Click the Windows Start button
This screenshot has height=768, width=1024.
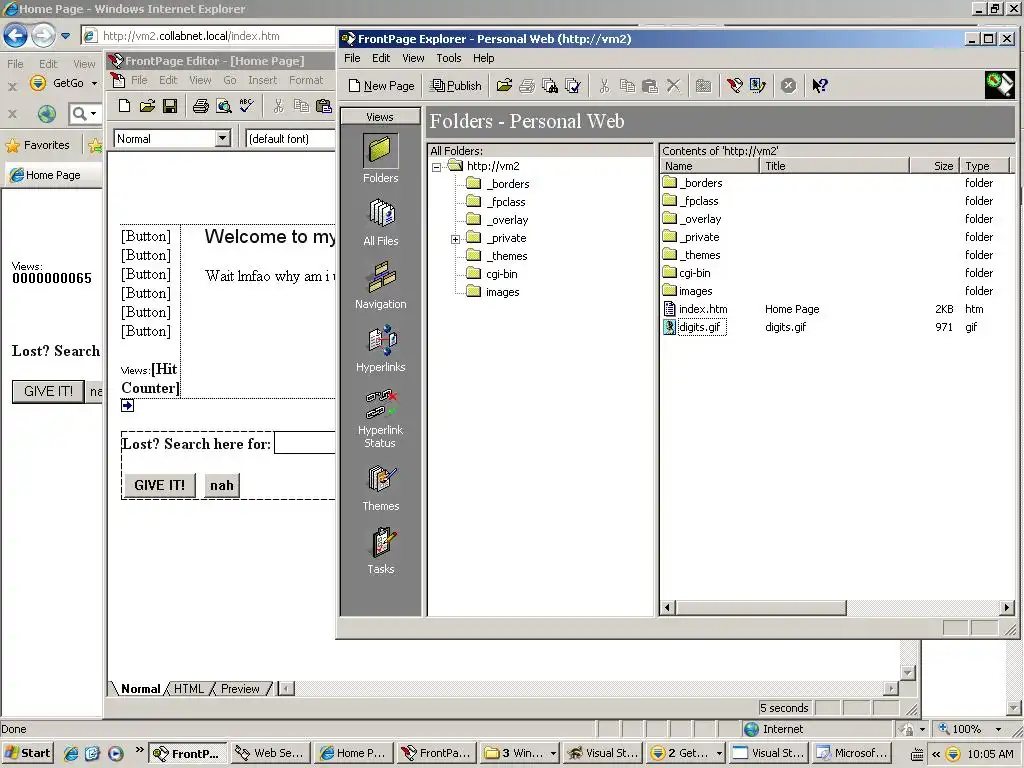tap(27, 753)
